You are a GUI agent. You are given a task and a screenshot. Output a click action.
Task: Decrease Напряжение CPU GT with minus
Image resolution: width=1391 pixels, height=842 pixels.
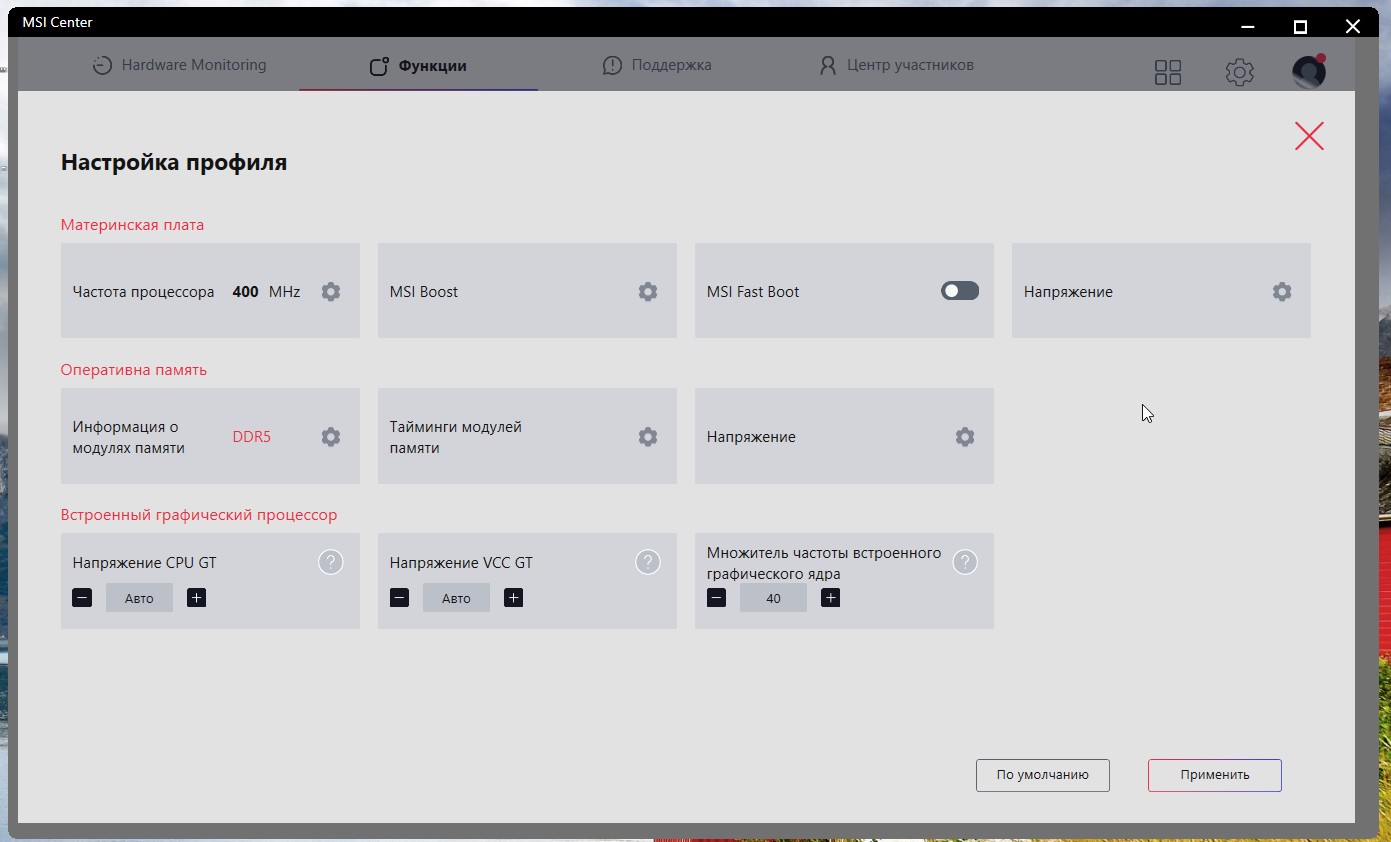tap(82, 598)
